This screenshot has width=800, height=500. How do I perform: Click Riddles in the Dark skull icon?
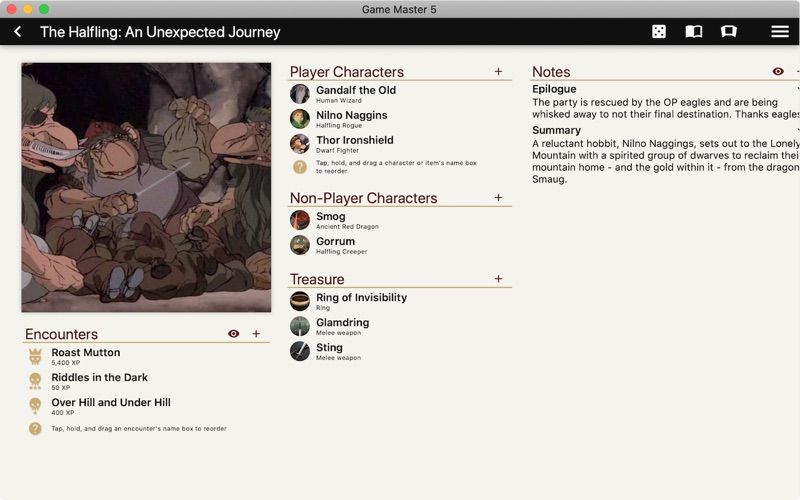(35, 381)
